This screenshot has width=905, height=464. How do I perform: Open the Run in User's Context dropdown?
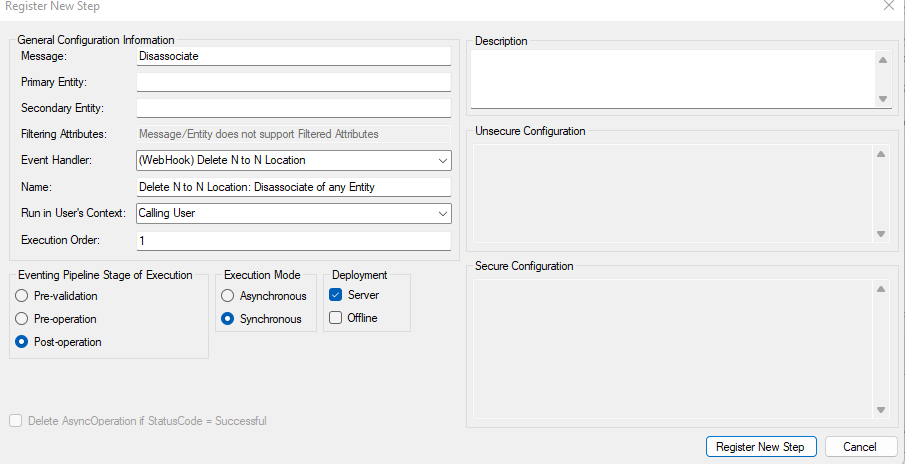tap(442, 213)
